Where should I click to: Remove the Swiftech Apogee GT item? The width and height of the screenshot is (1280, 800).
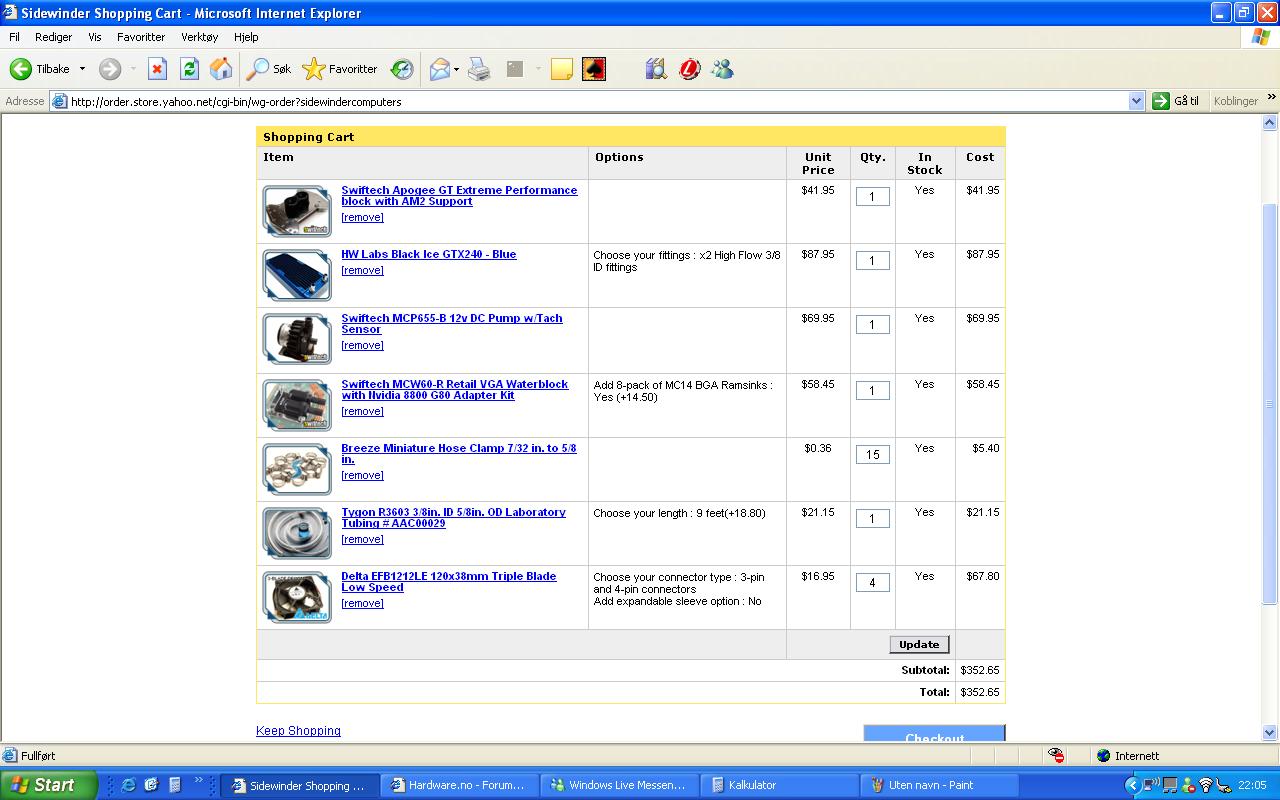coord(362,217)
